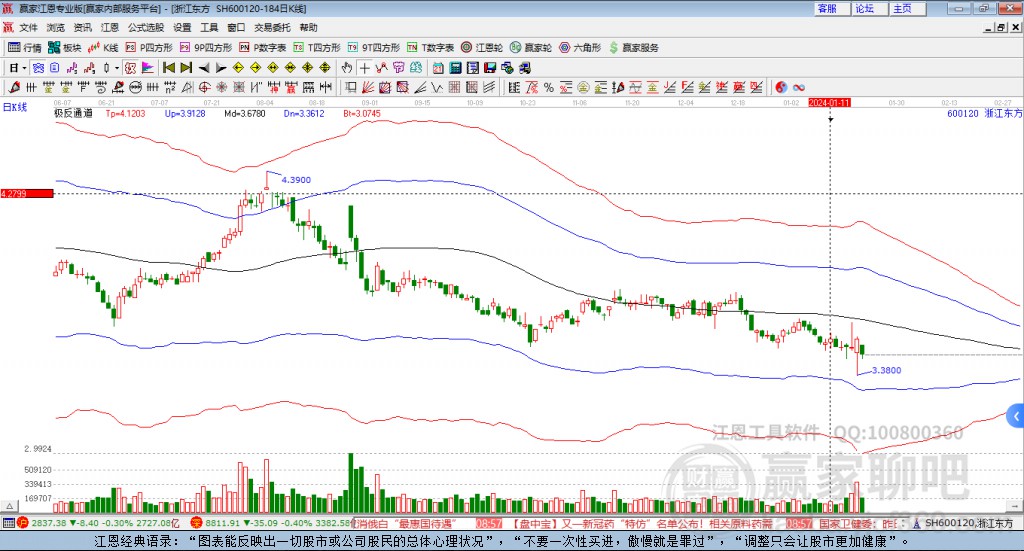This screenshot has height=551, width=1024.
Task: Click the 3.3800 low price annotation
Action: click(x=886, y=370)
